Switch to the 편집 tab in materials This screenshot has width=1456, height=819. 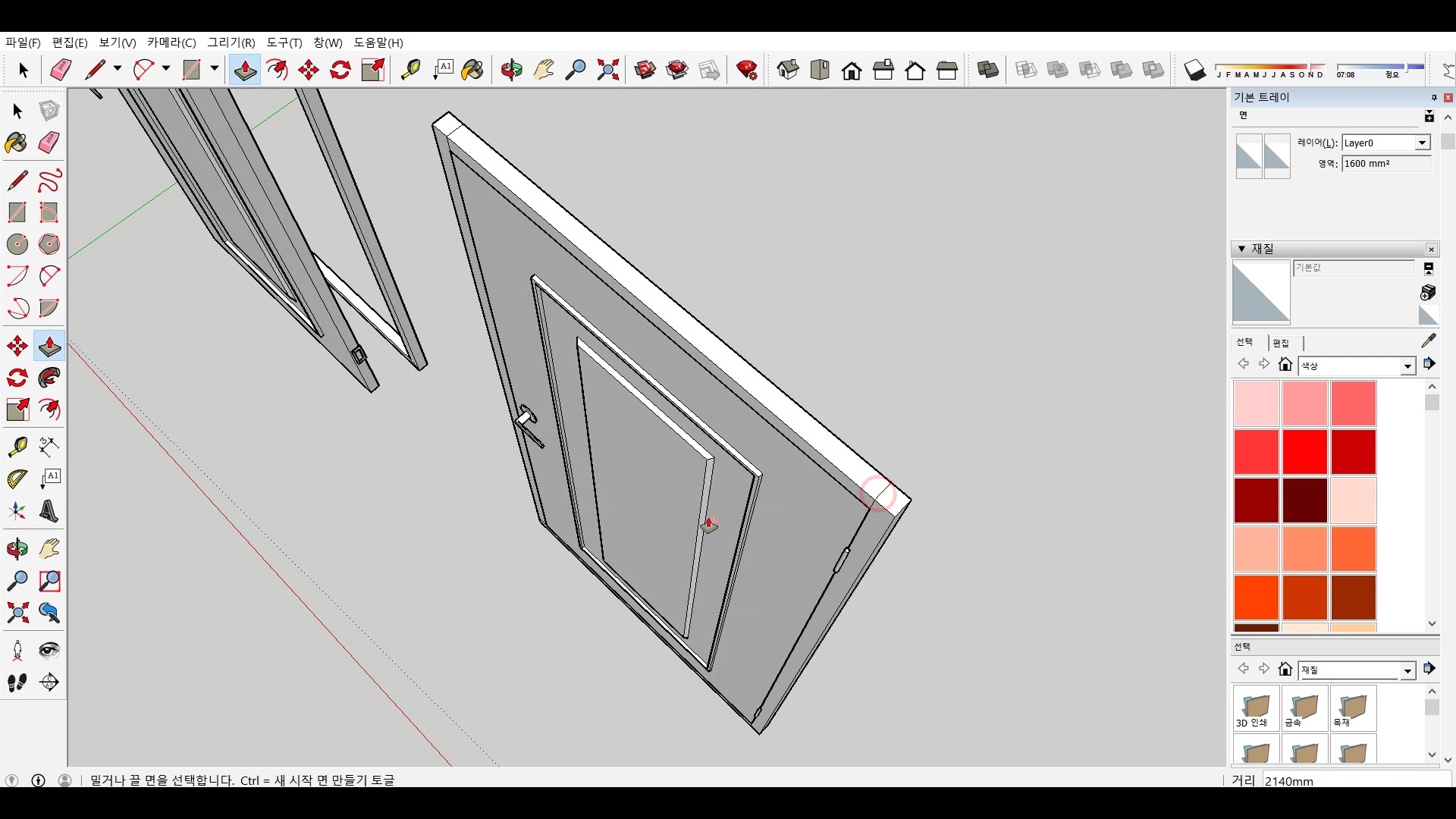click(1281, 343)
